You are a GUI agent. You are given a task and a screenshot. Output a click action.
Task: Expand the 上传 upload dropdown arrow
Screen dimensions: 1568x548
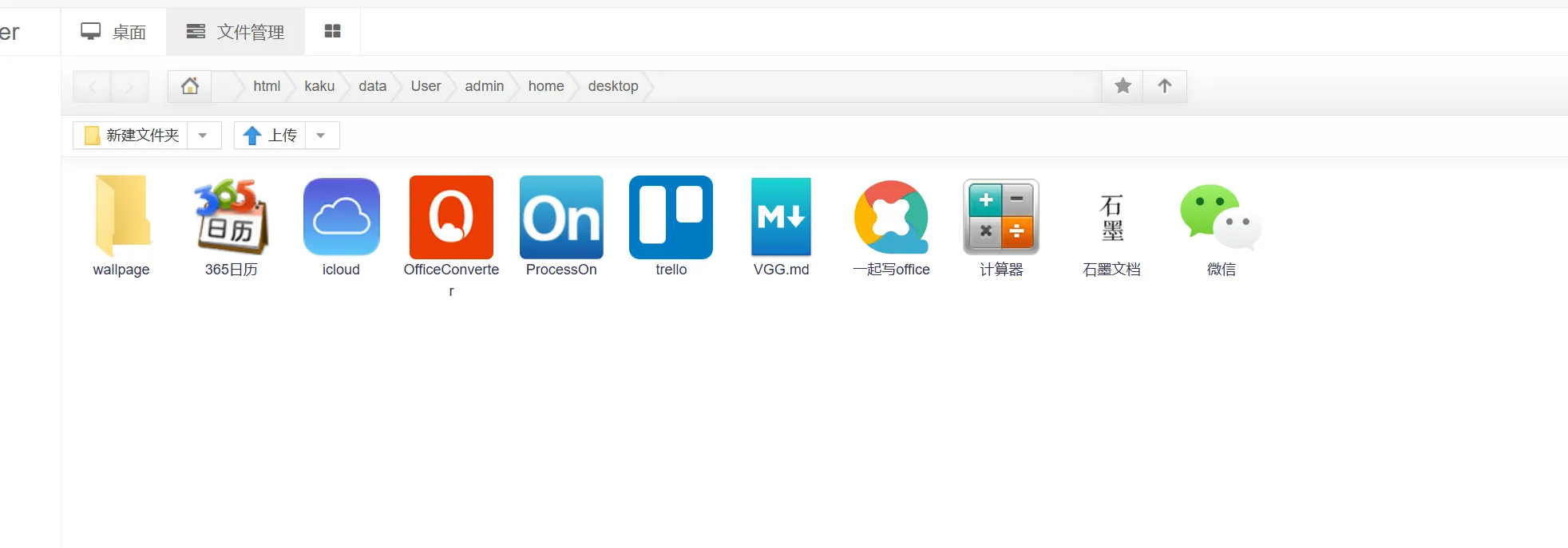321,136
